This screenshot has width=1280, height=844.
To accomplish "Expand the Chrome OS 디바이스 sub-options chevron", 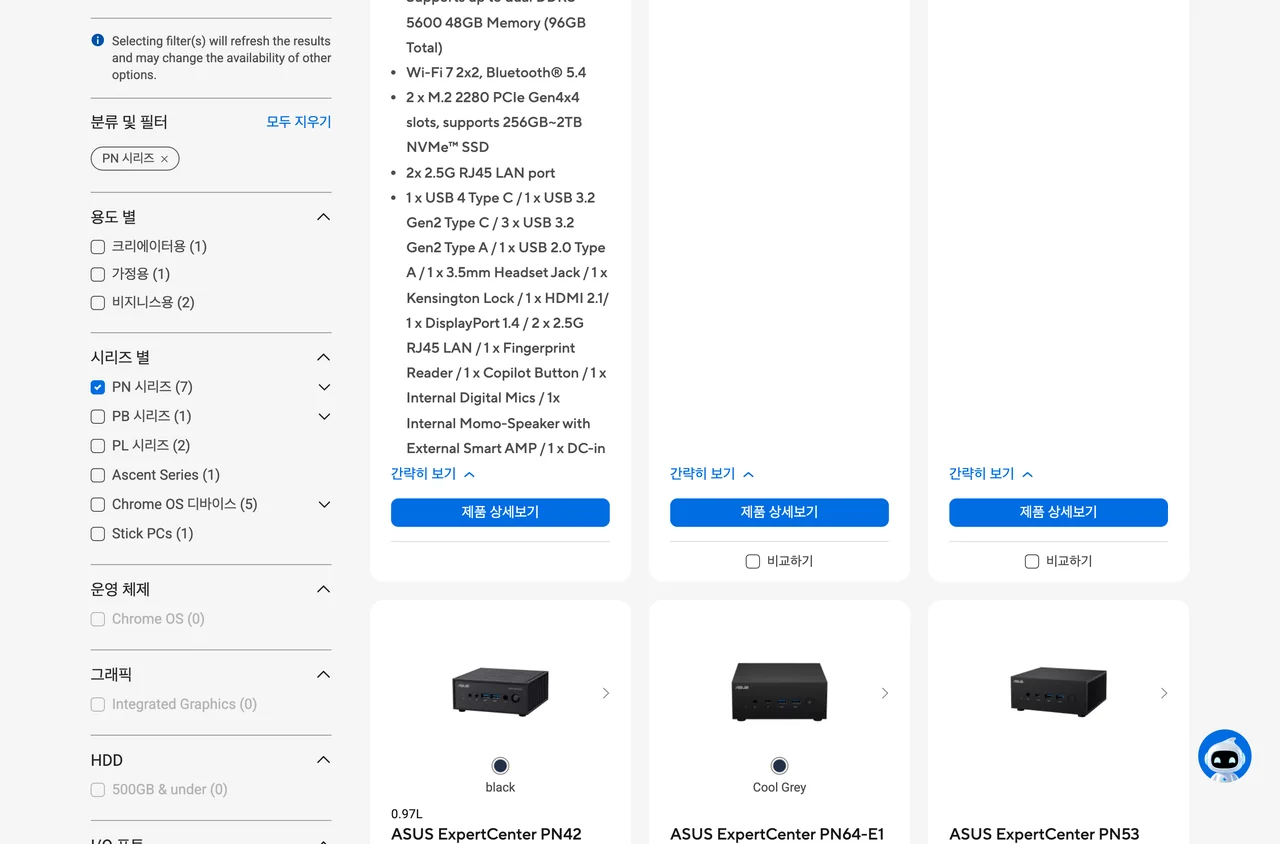I will click(x=324, y=505).
